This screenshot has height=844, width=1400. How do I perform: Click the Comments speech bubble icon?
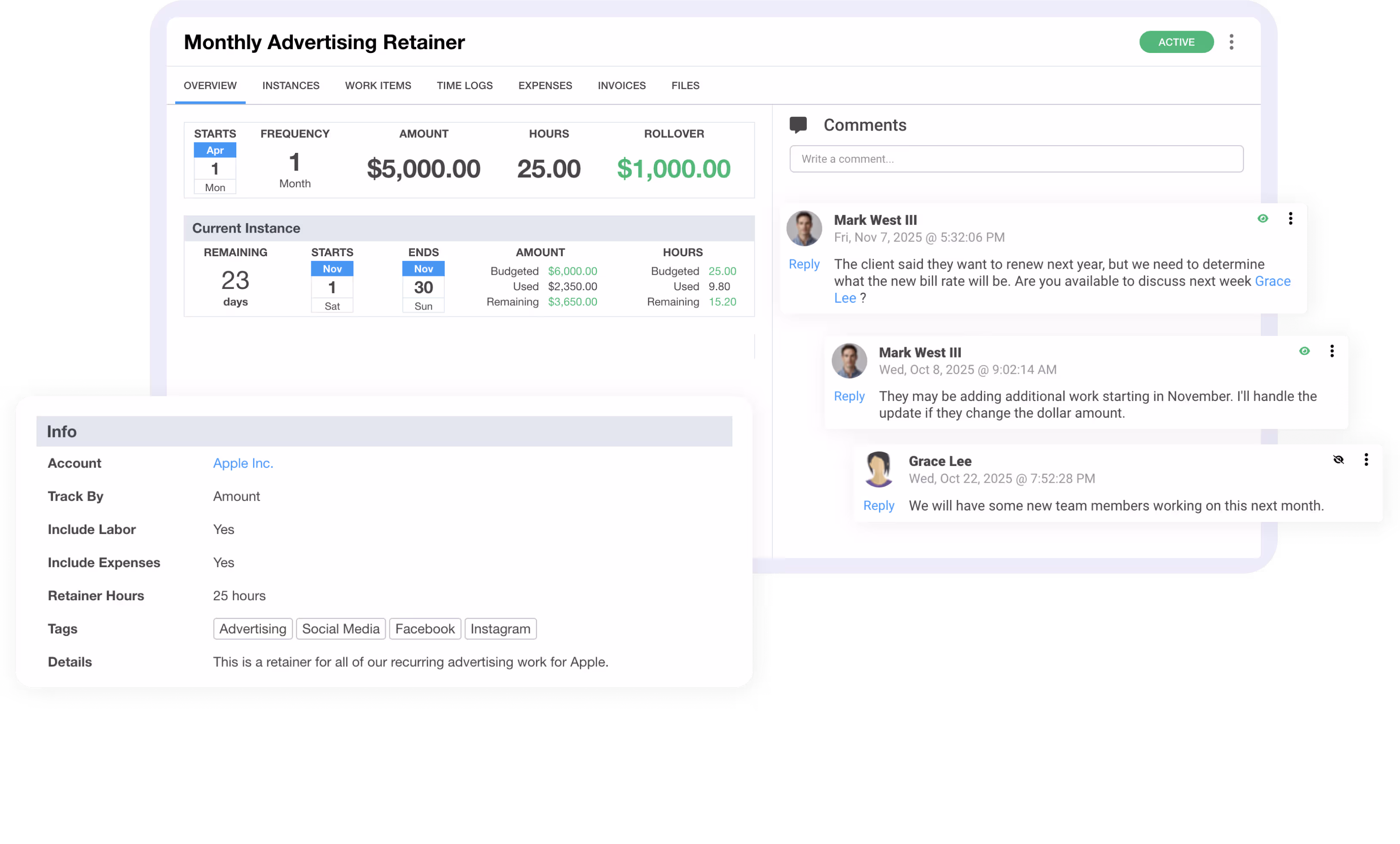[798, 124]
